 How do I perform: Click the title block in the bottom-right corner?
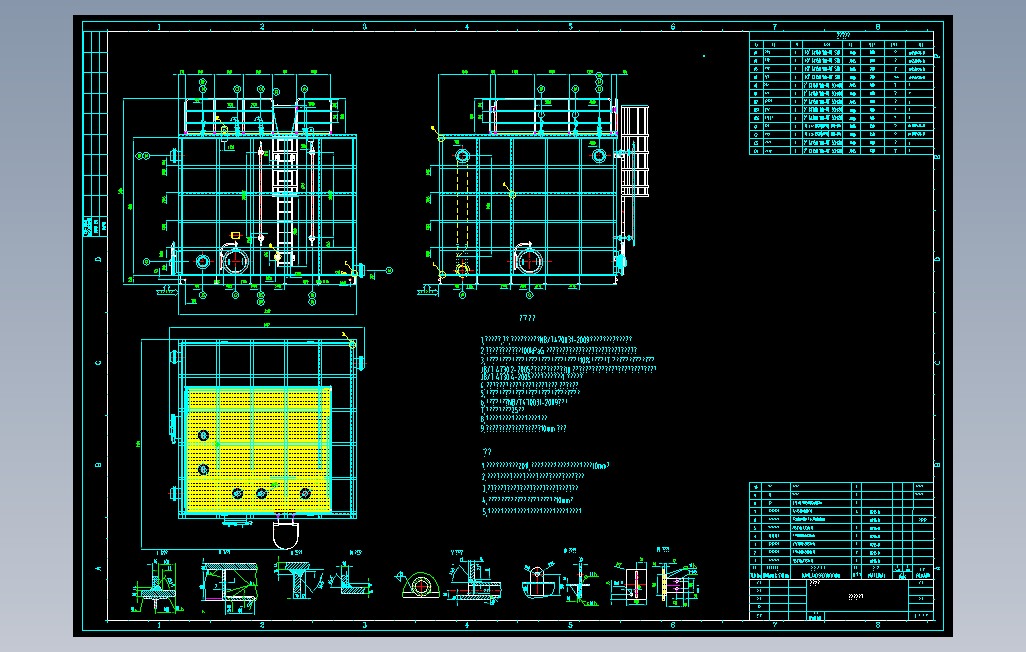(x=841, y=598)
